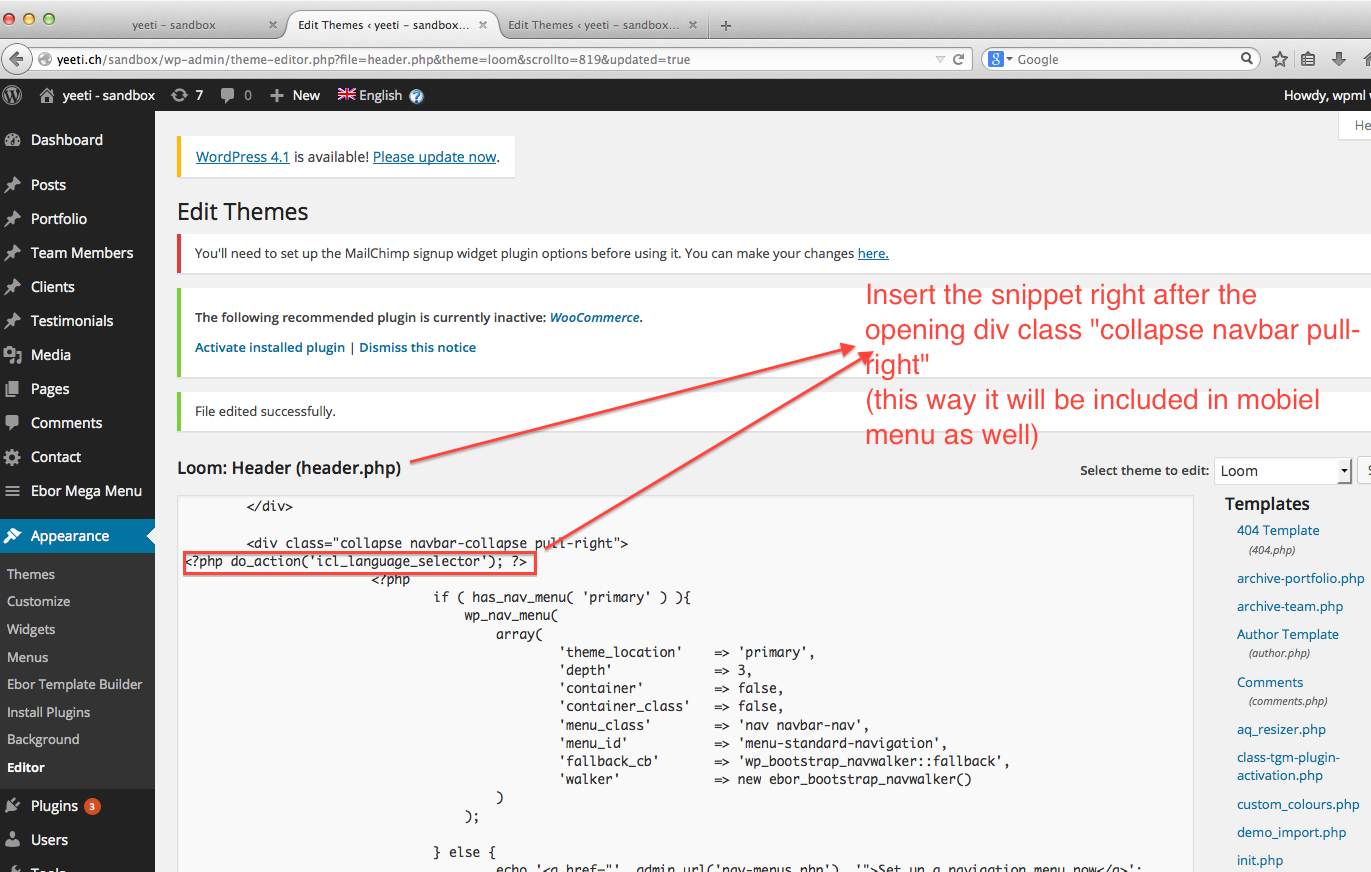Viewport: 1371px width, 872px height.
Task: Open class-tgm-plugin-activation.php file
Action: coord(1289,767)
